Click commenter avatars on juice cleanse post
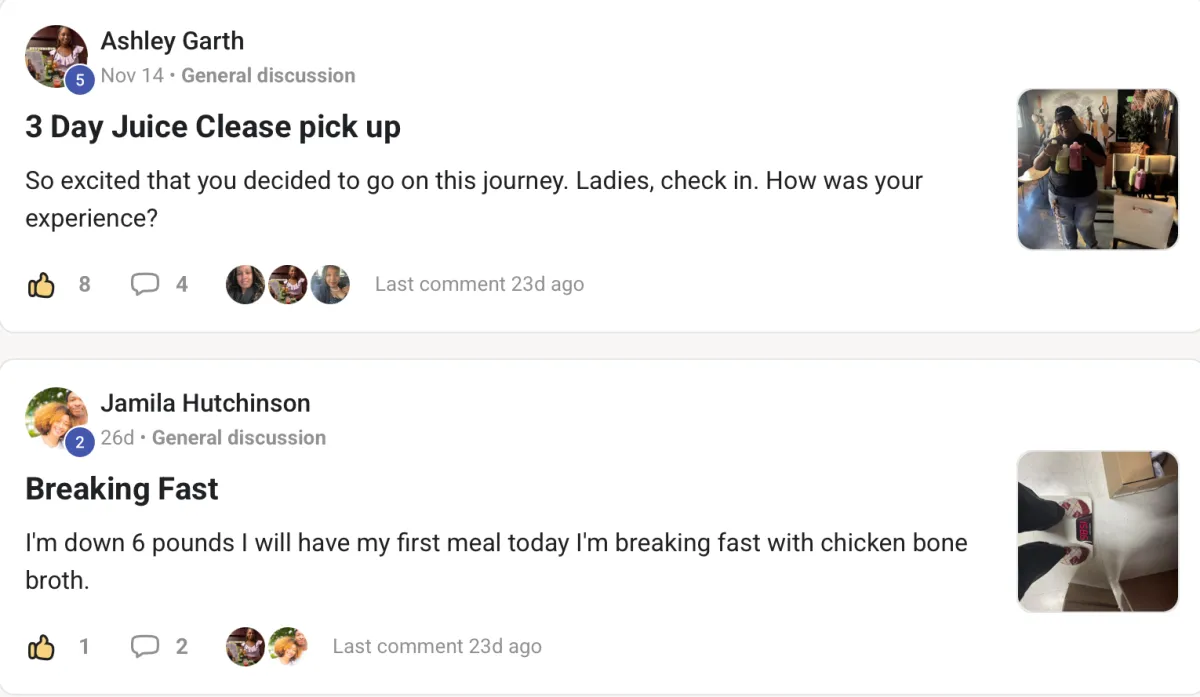 287,285
